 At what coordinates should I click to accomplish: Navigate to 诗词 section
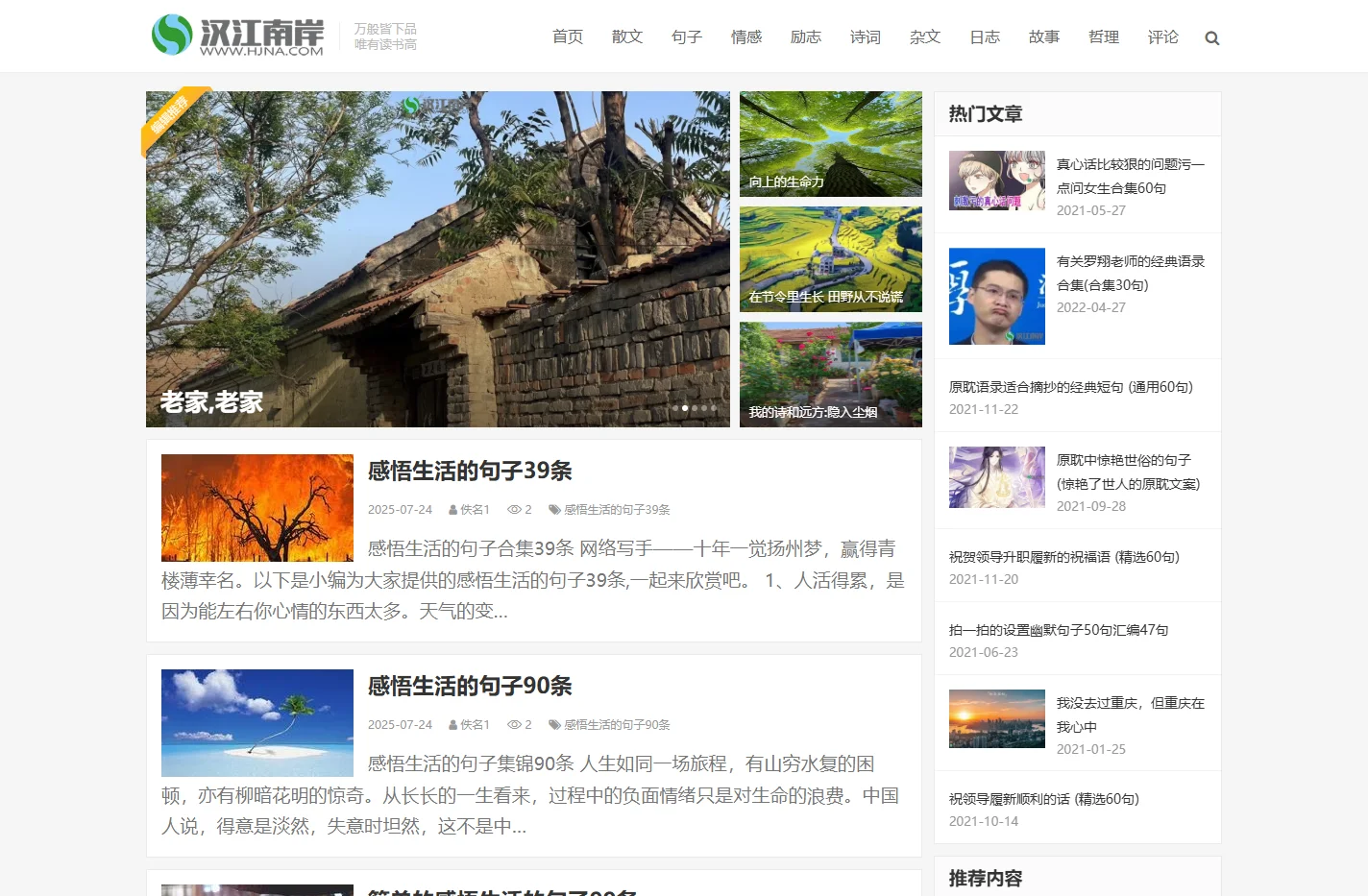click(866, 36)
